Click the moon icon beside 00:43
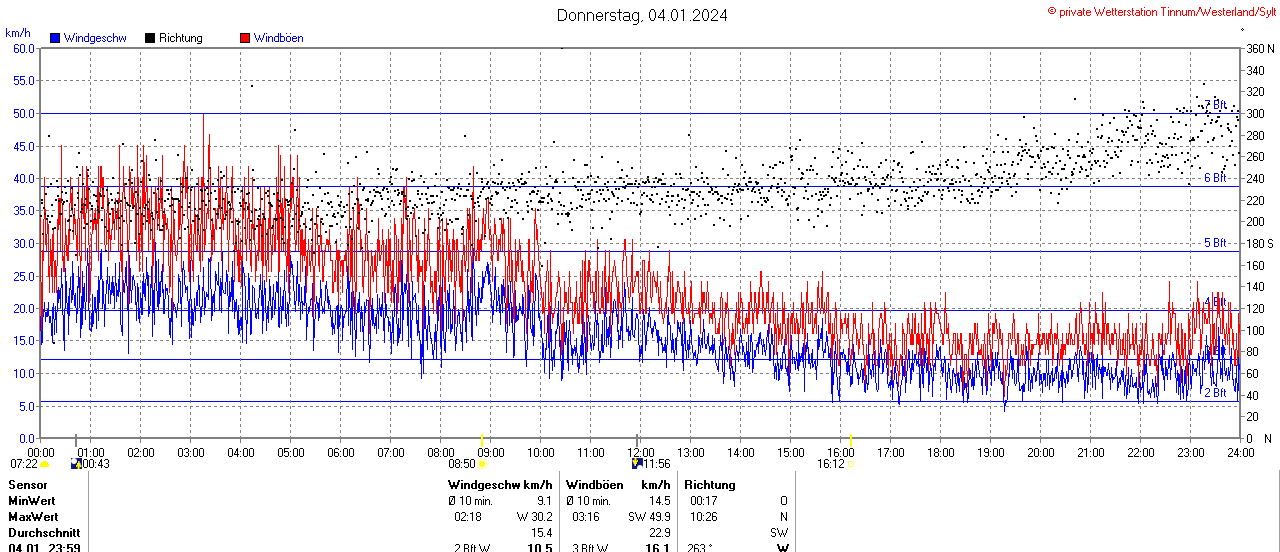Screen dimensions: 1280x552 [76, 464]
